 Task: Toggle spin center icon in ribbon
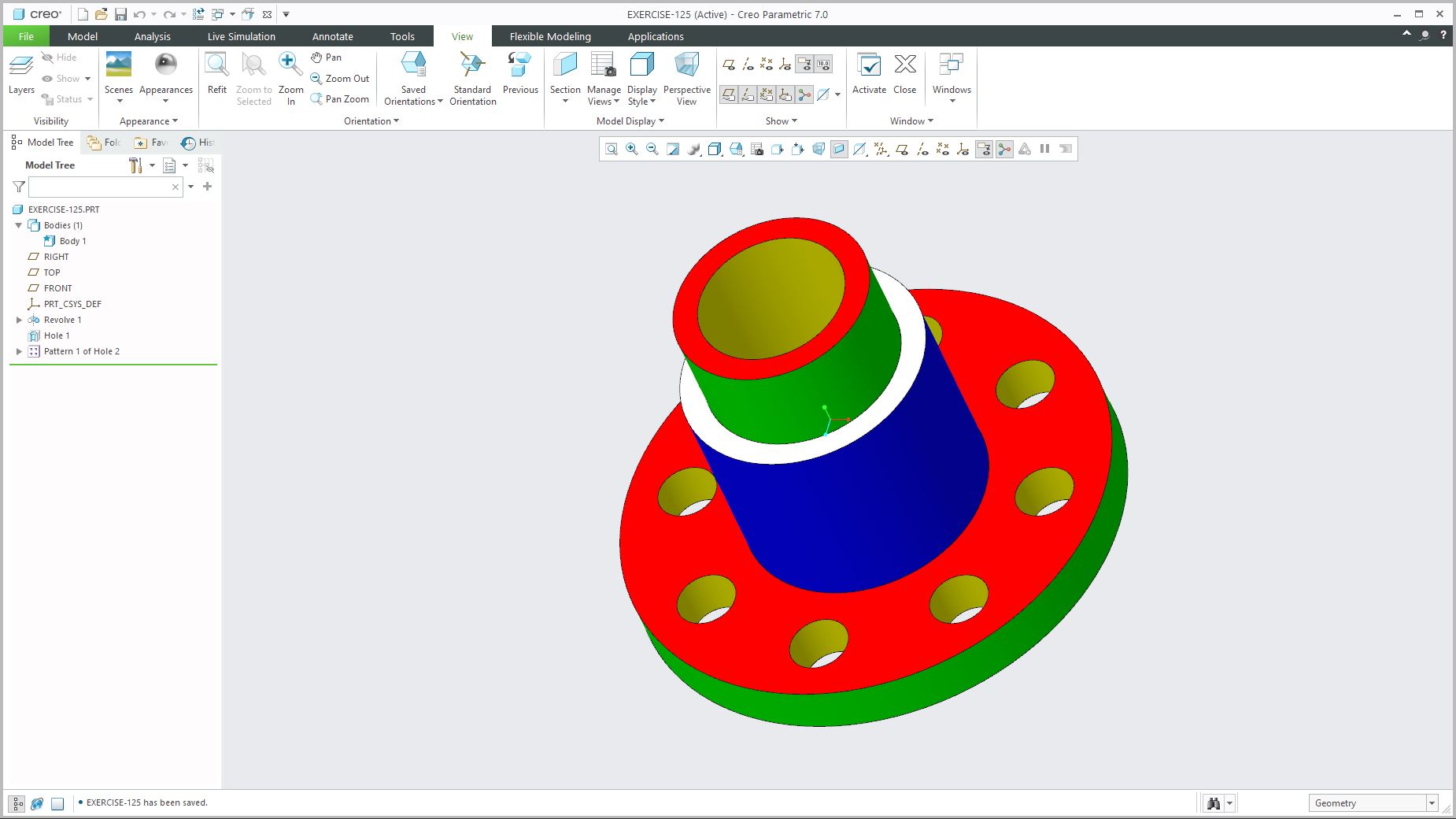[x=804, y=94]
